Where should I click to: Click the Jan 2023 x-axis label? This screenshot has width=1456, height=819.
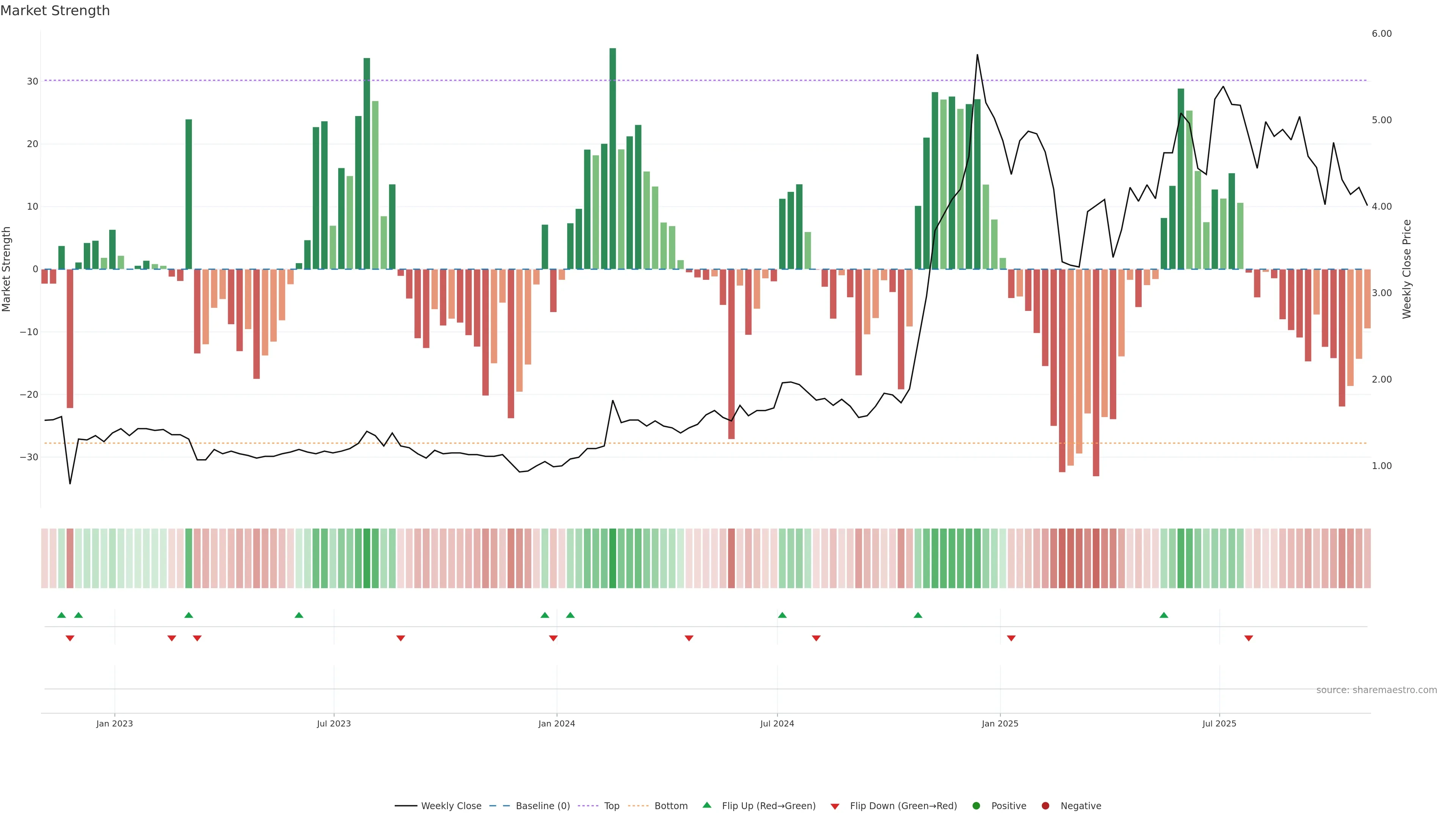(115, 723)
